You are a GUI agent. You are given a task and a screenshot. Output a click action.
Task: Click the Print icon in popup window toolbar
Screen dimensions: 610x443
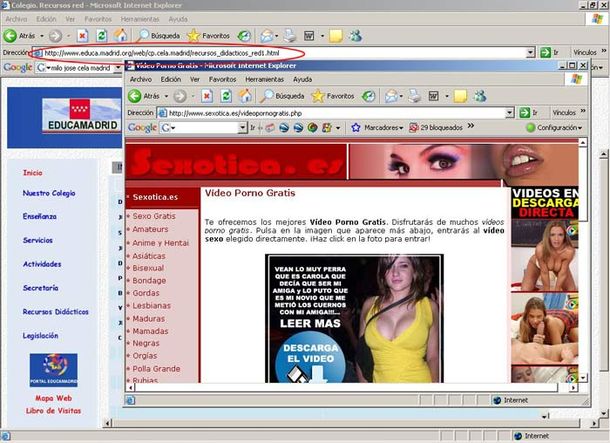pos(414,96)
